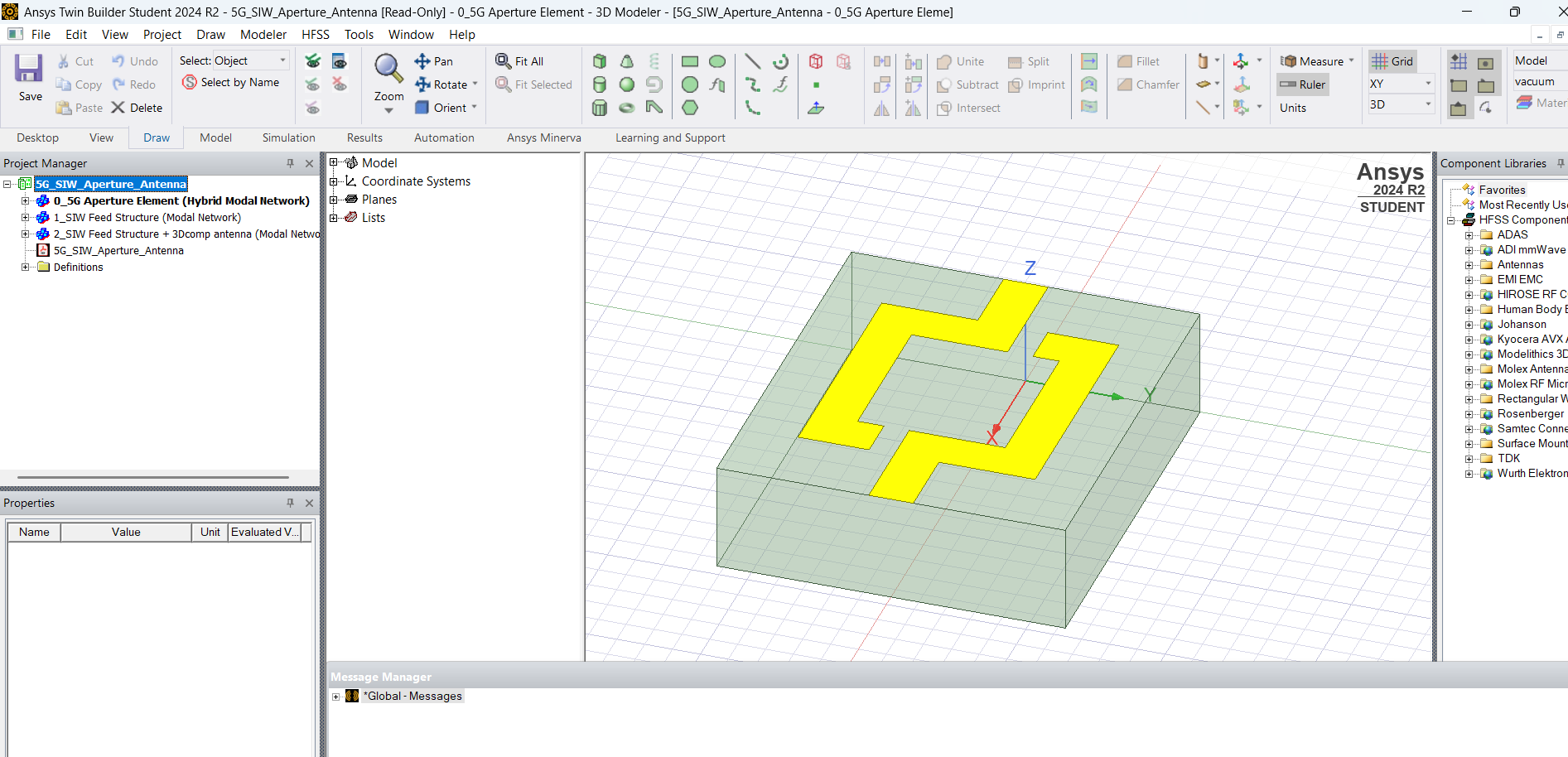Select the Draw circle tool
The width and height of the screenshot is (1568, 757).
coord(689,84)
